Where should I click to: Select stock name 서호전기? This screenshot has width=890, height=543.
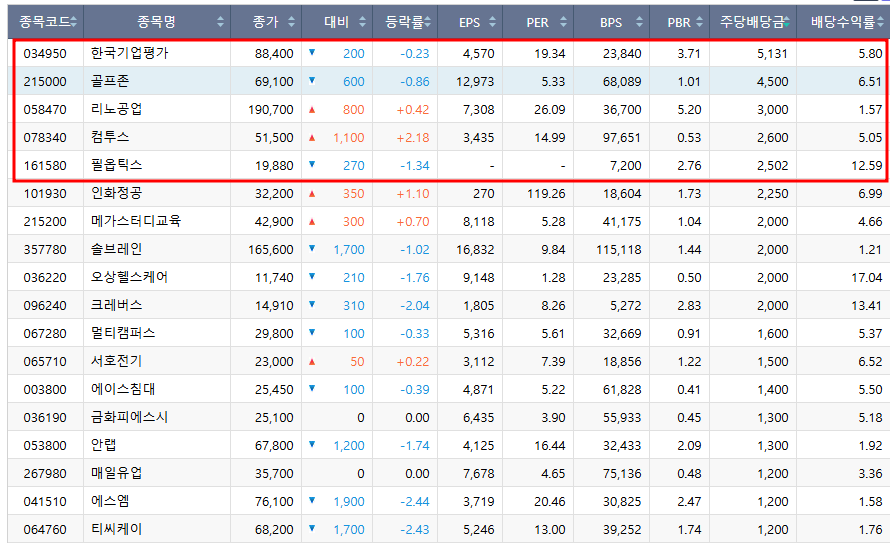(116, 361)
